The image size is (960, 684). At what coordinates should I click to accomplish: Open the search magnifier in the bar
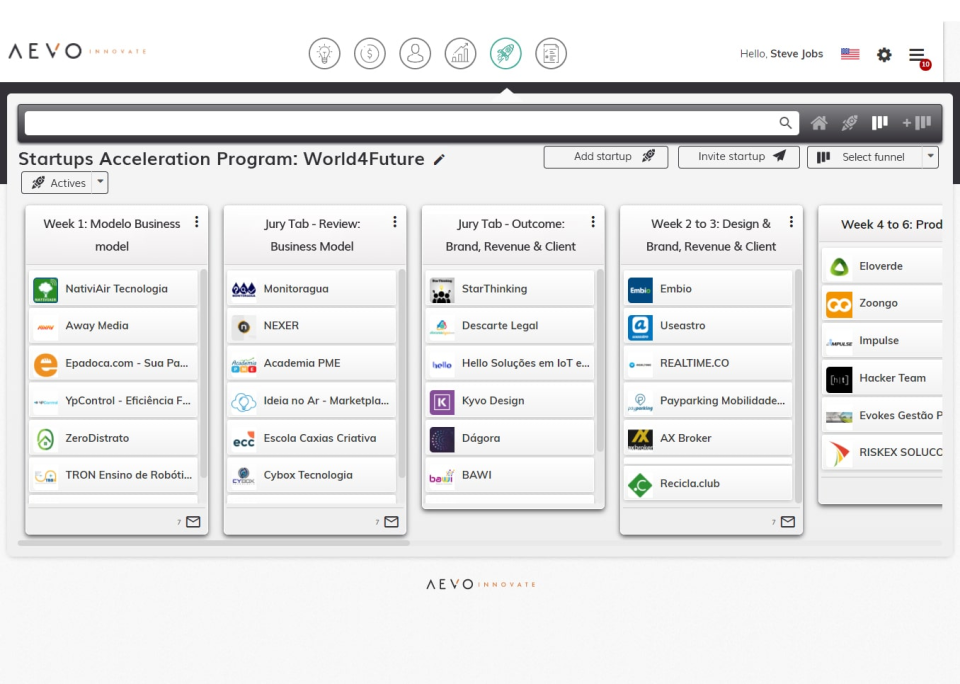pyautogui.click(x=786, y=122)
